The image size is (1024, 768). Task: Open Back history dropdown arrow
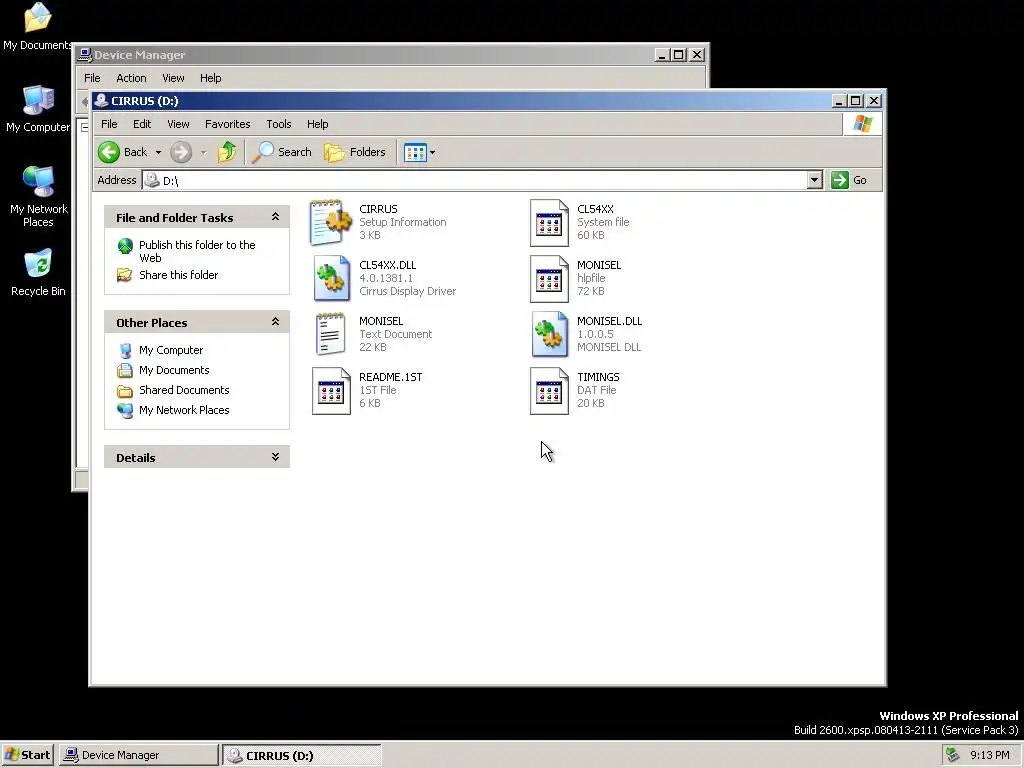click(x=158, y=152)
